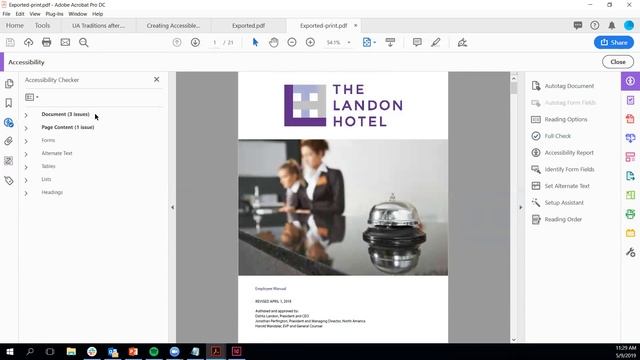Expand the Tables node
The width and height of the screenshot is (640, 360).
tap(26, 167)
